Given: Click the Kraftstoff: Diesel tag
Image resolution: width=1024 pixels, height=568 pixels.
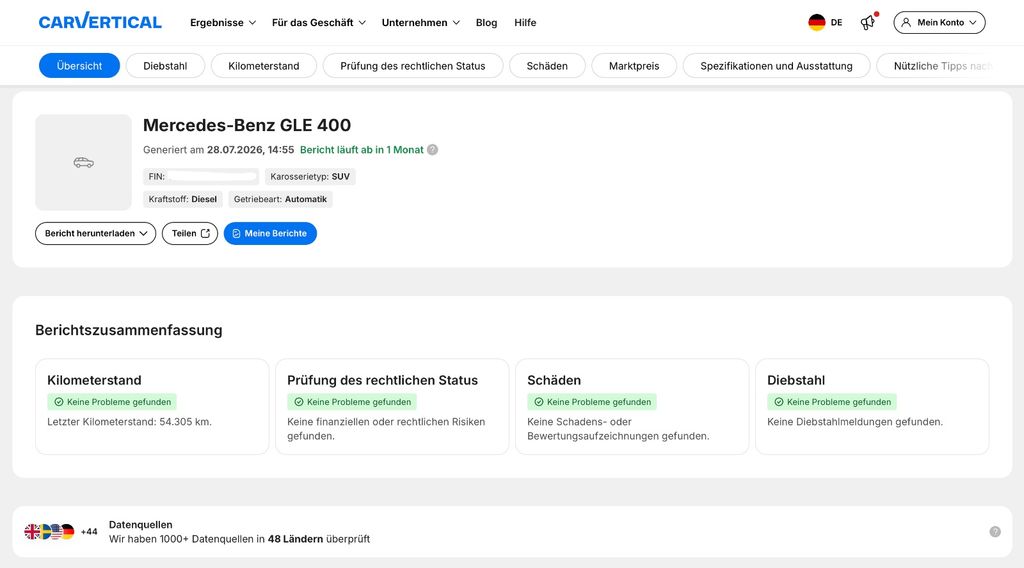Looking at the screenshot, I should (x=183, y=199).
